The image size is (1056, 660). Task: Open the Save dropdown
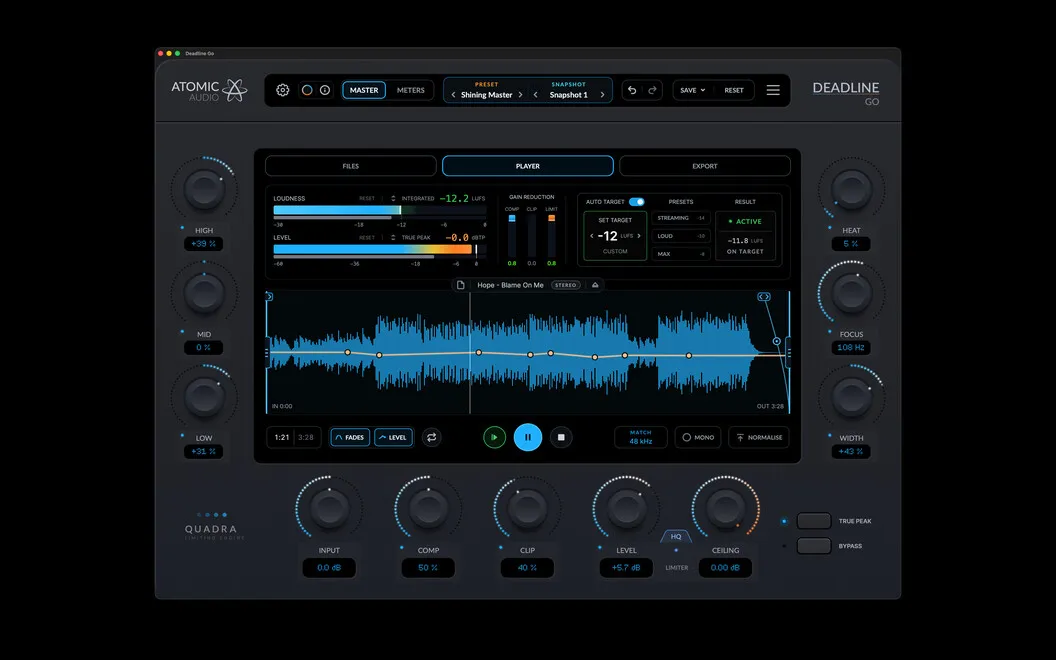click(x=692, y=90)
